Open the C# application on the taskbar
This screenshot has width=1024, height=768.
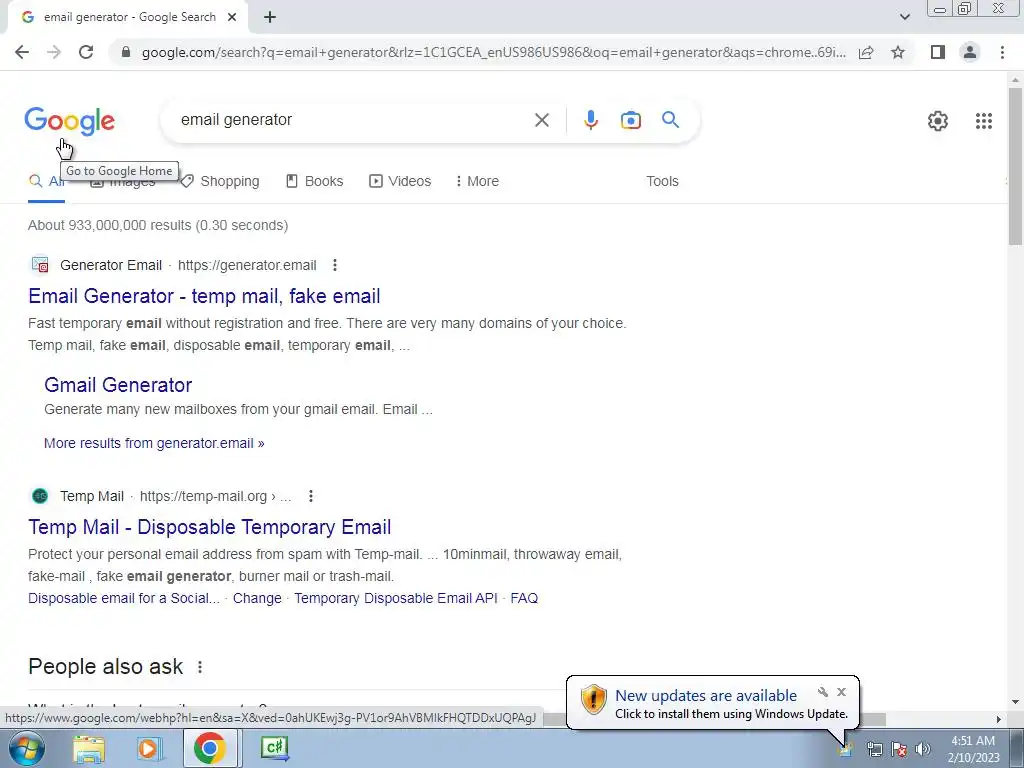point(274,748)
